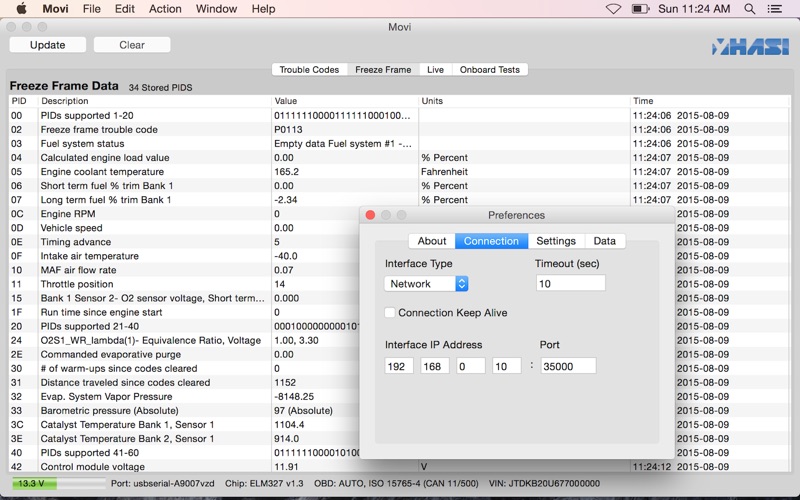The image size is (800, 500).
Task: Select the Long term fuel % trim row
Action: 399,200
